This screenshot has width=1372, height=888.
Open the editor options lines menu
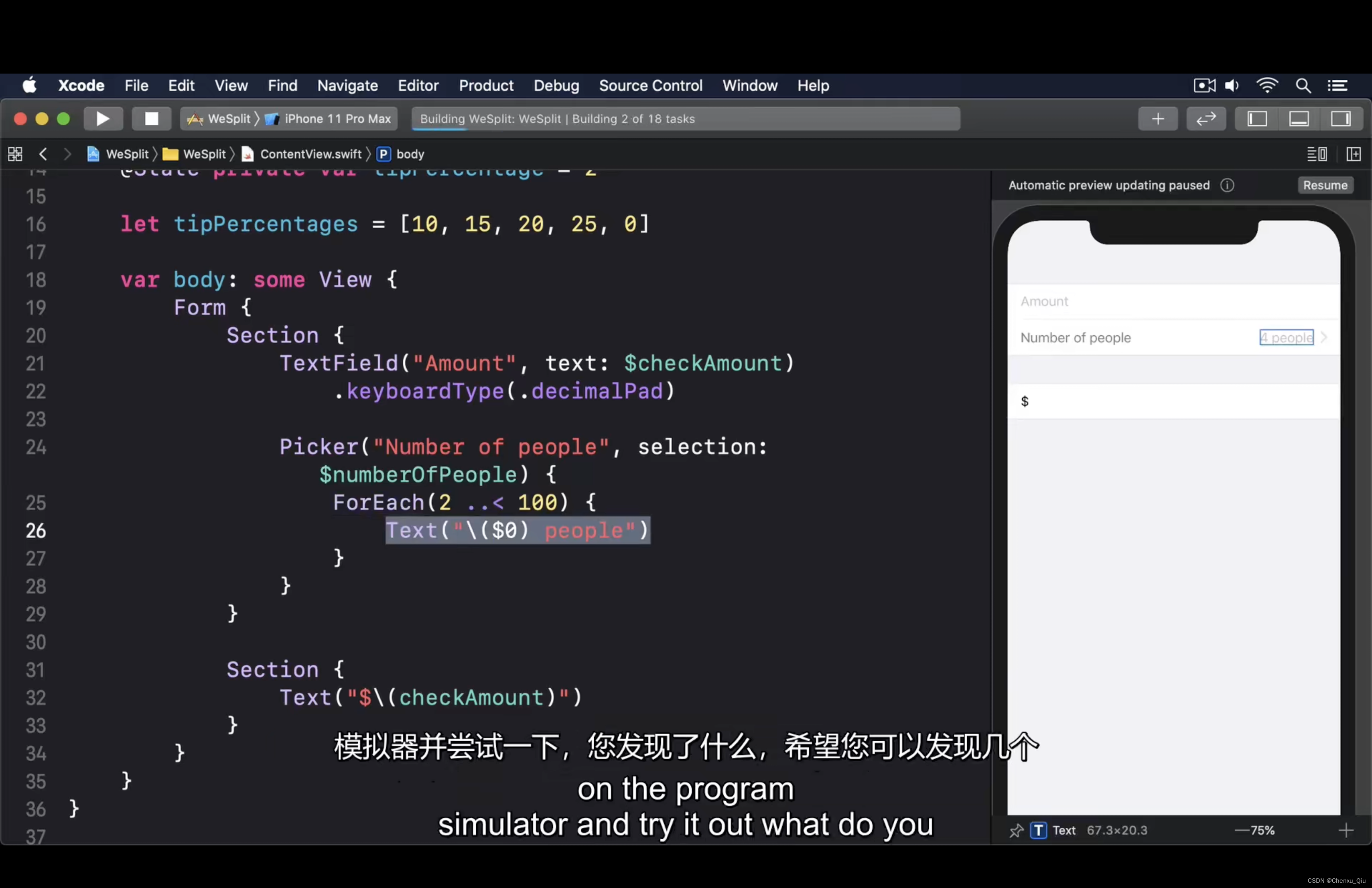pos(1316,154)
